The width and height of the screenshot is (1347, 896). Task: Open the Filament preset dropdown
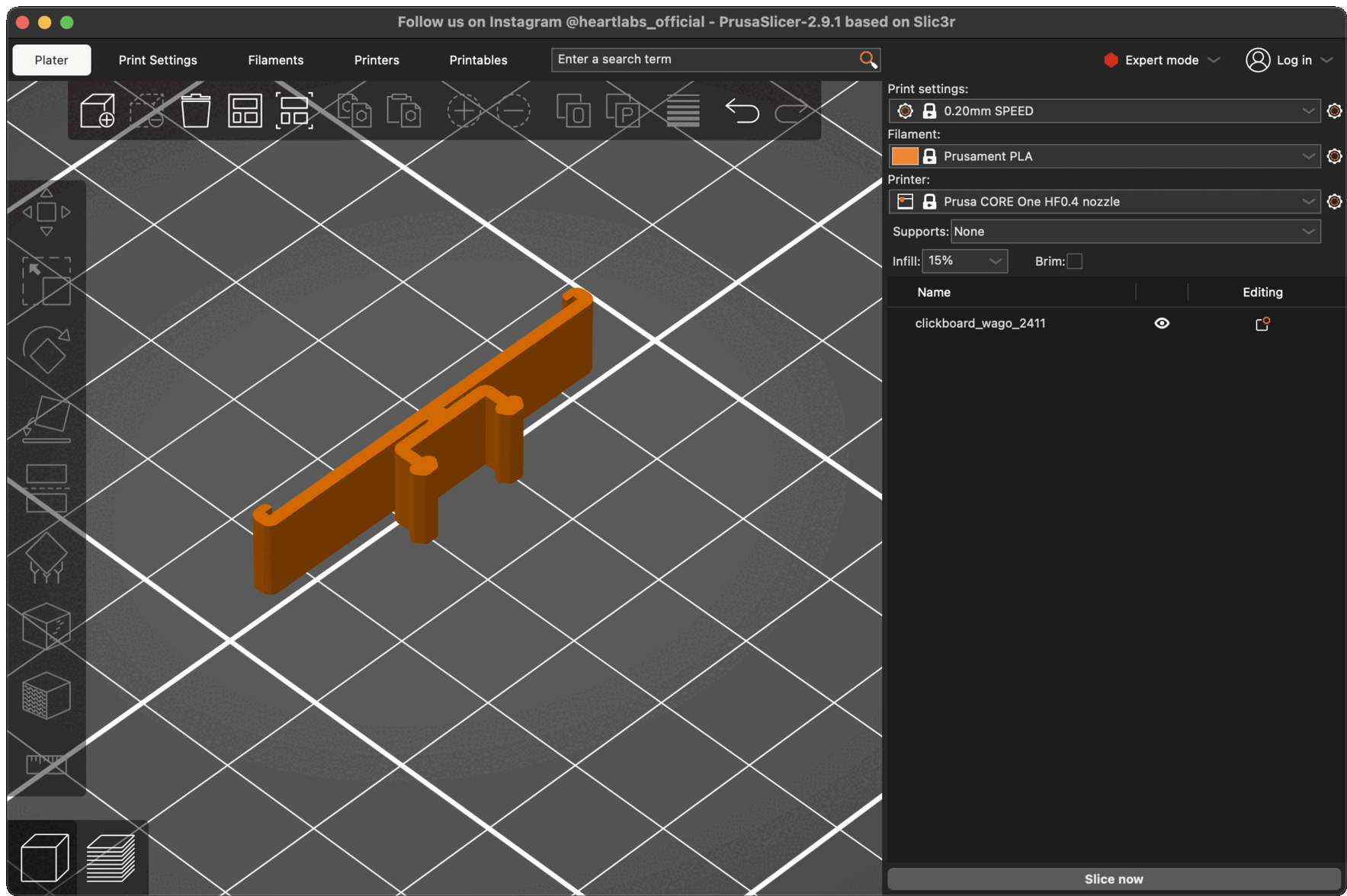tap(1105, 156)
